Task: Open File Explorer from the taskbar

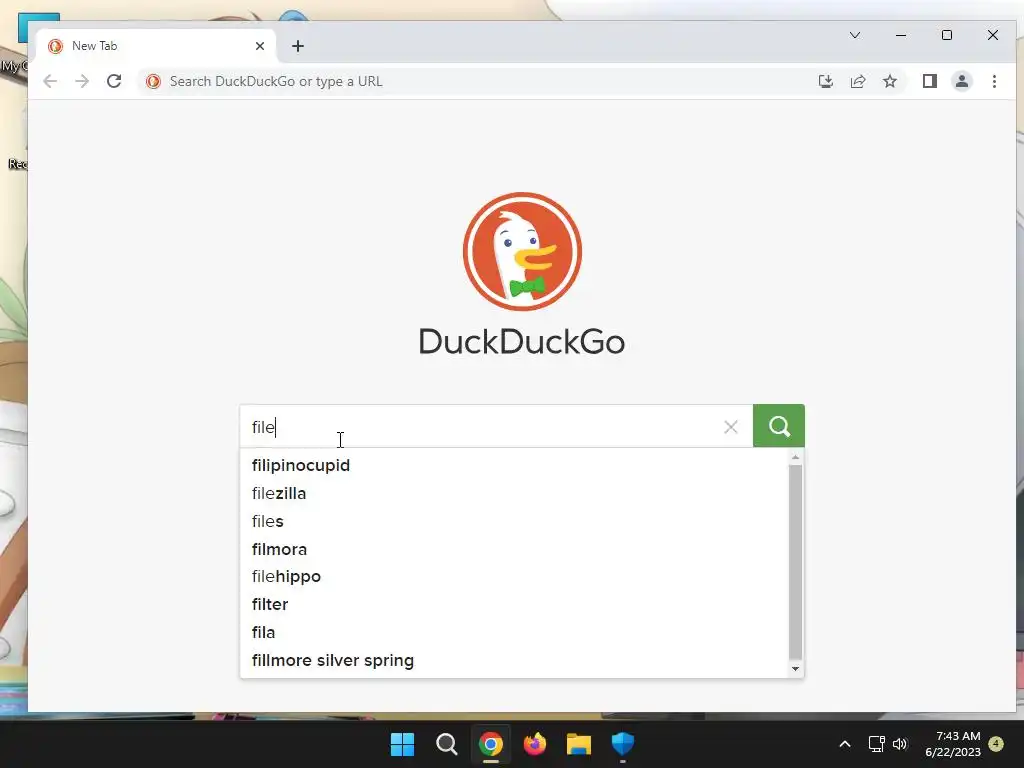Action: point(579,744)
